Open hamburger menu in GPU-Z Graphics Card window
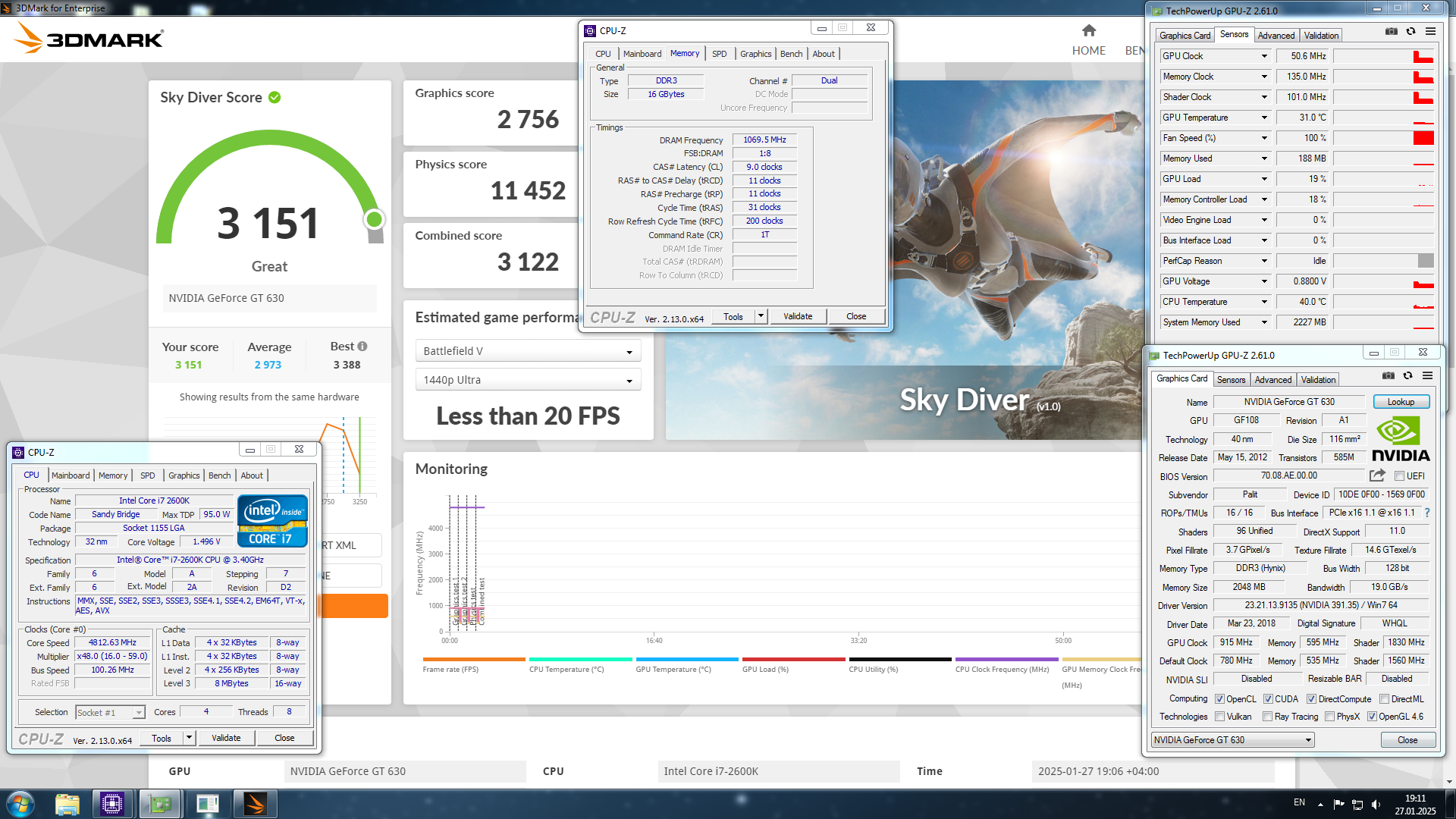Image resolution: width=1456 pixels, height=819 pixels. pyautogui.click(x=1427, y=375)
